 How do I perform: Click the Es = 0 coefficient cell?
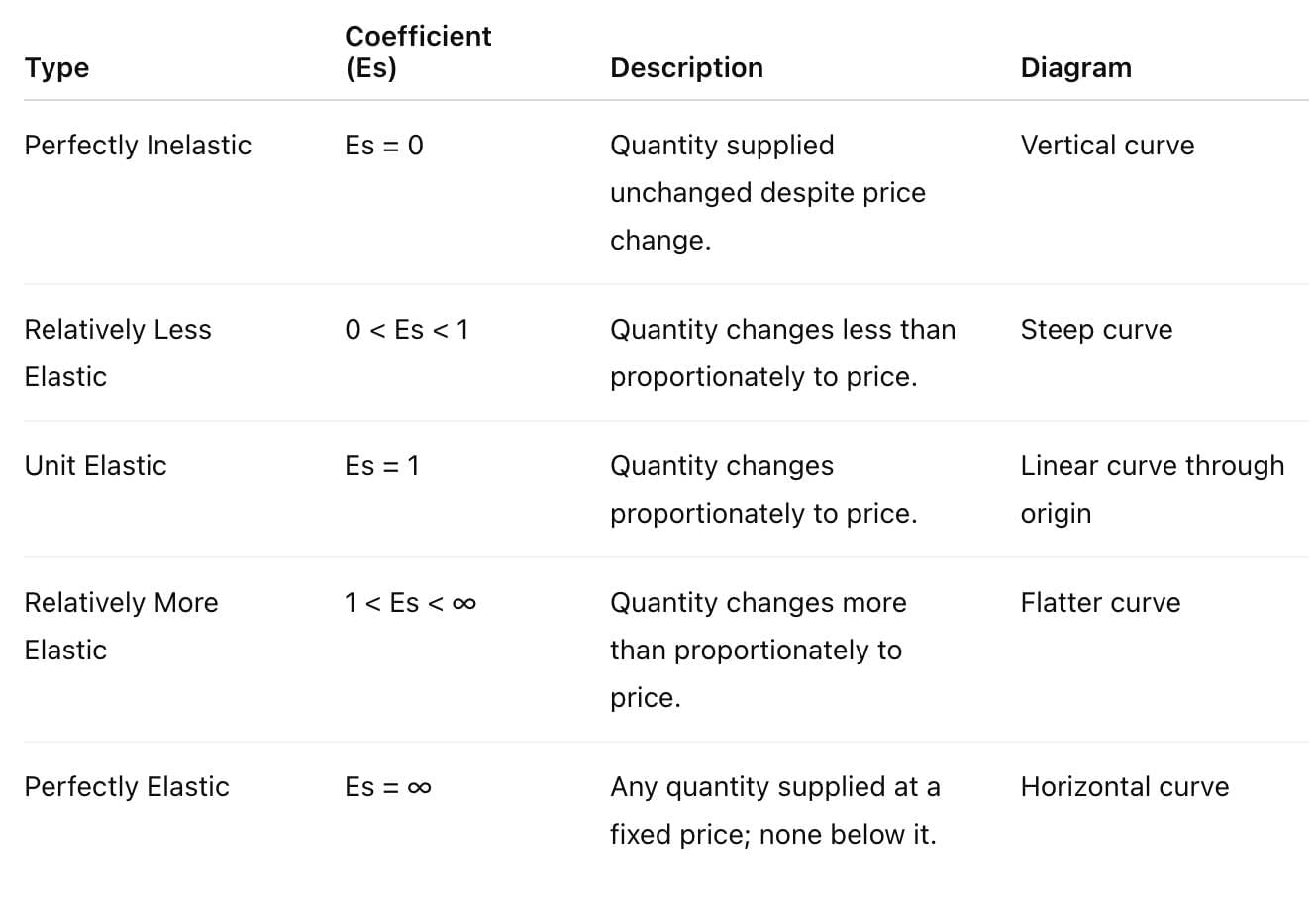384,145
